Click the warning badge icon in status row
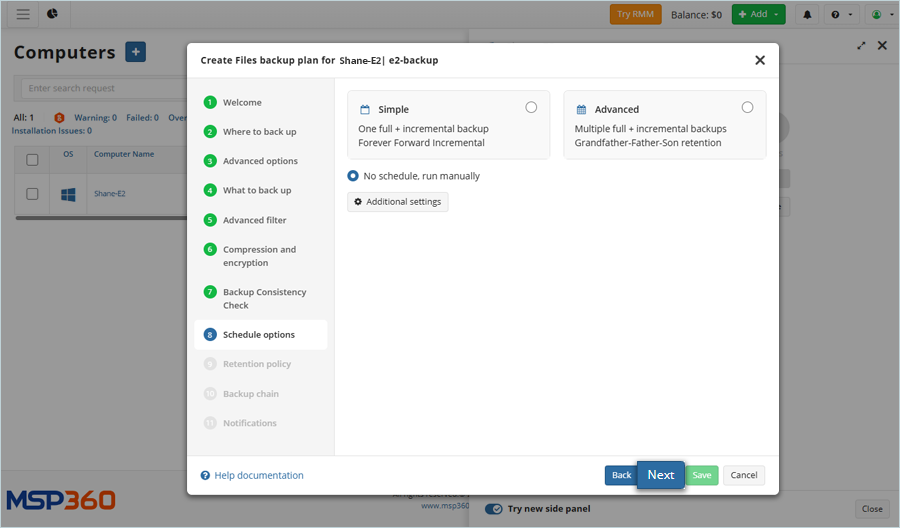The width and height of the screenshot is (900, 528). pos(59,118)
